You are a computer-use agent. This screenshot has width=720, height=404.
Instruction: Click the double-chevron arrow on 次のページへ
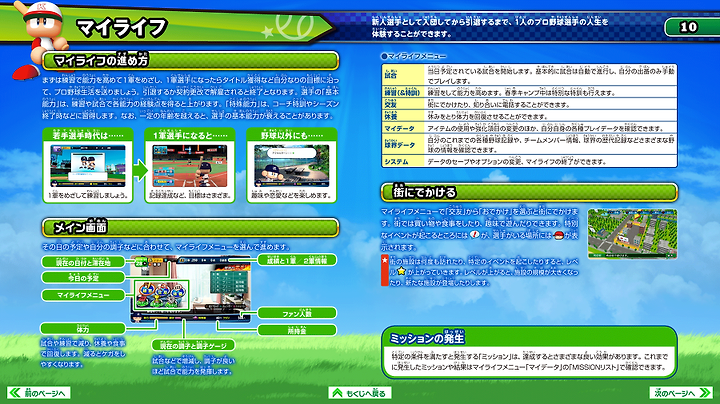(x=705, y=393)
